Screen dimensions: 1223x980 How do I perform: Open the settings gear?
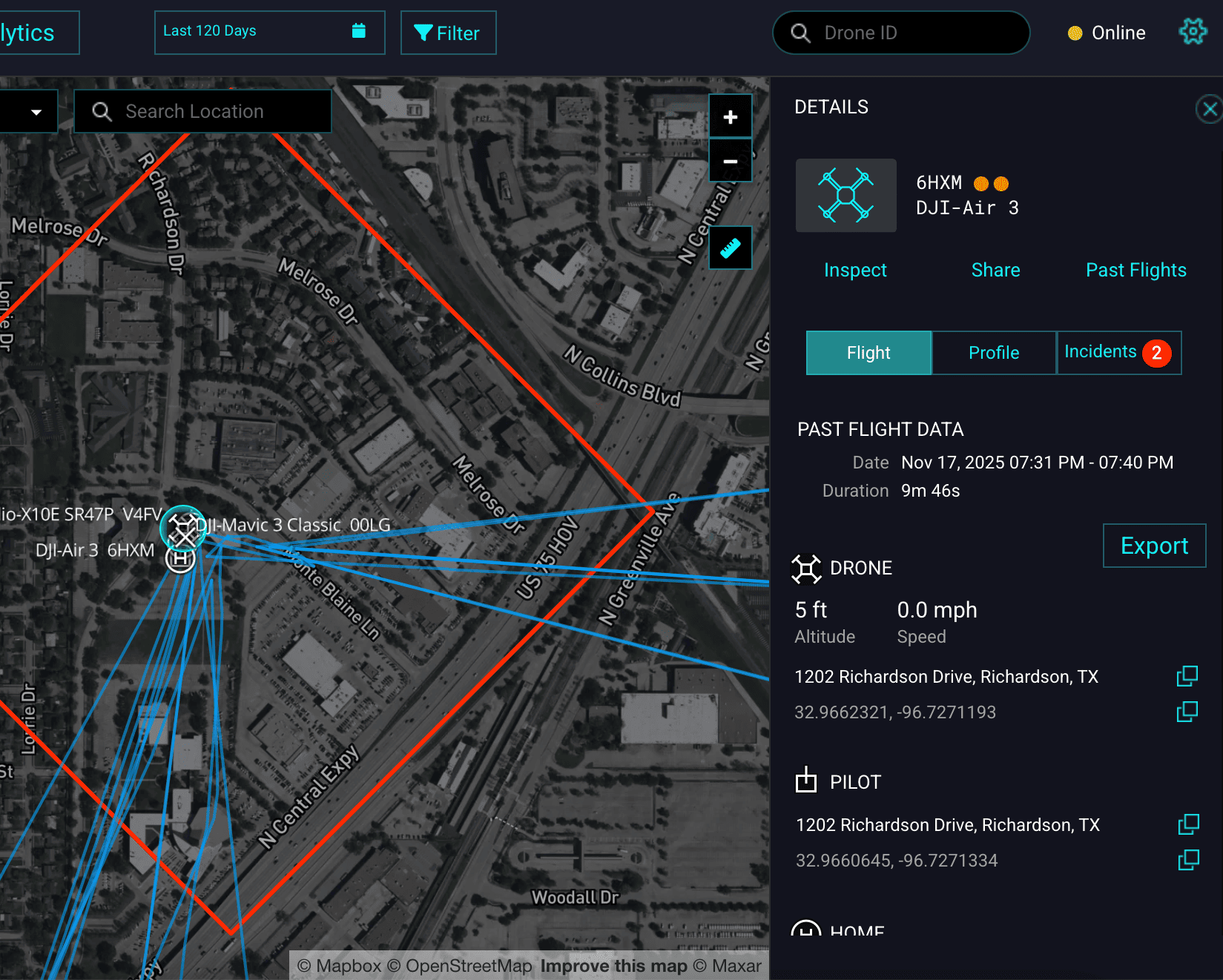coord(1193,32)
